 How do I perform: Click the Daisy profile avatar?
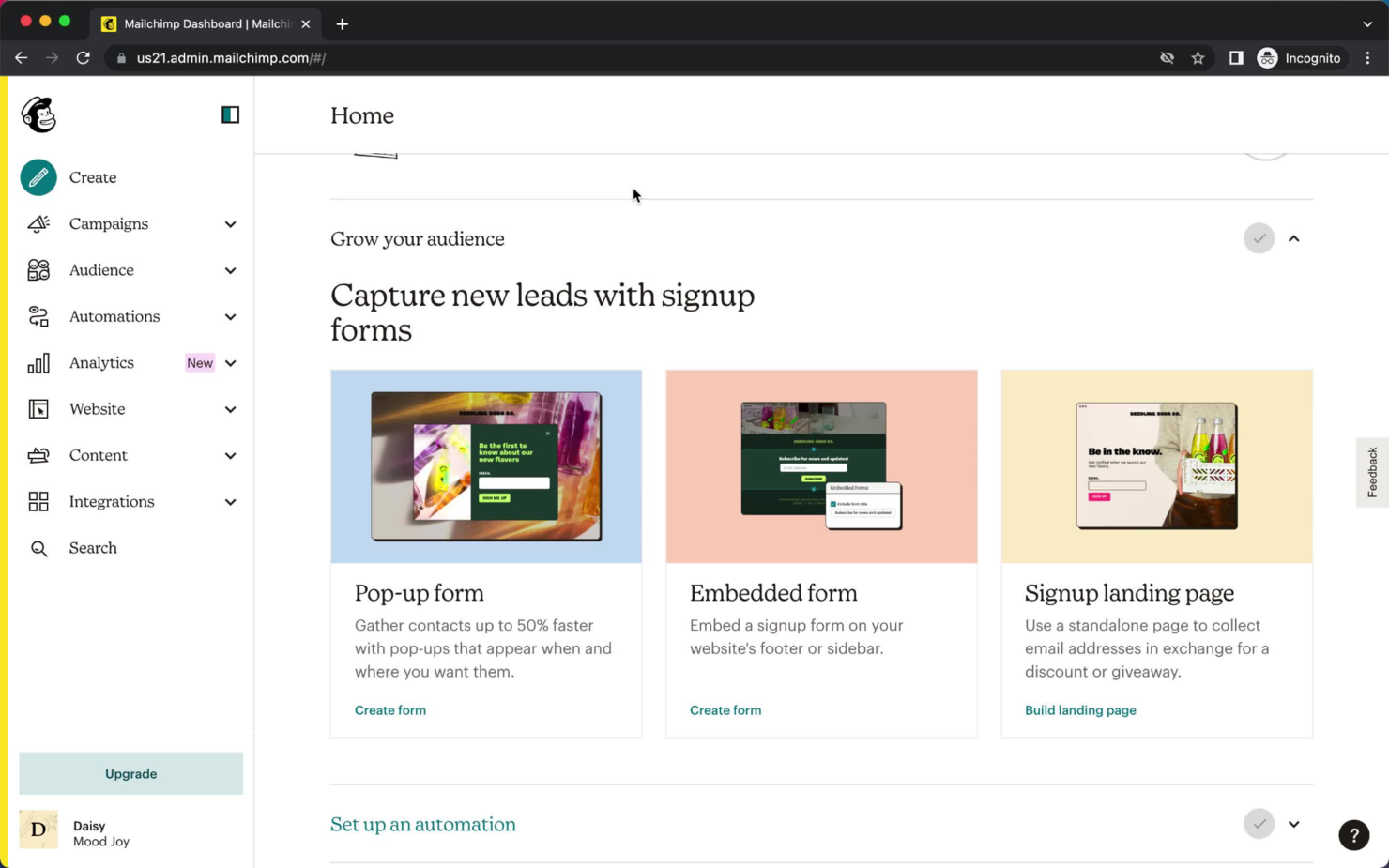click(x=38, y=830)
